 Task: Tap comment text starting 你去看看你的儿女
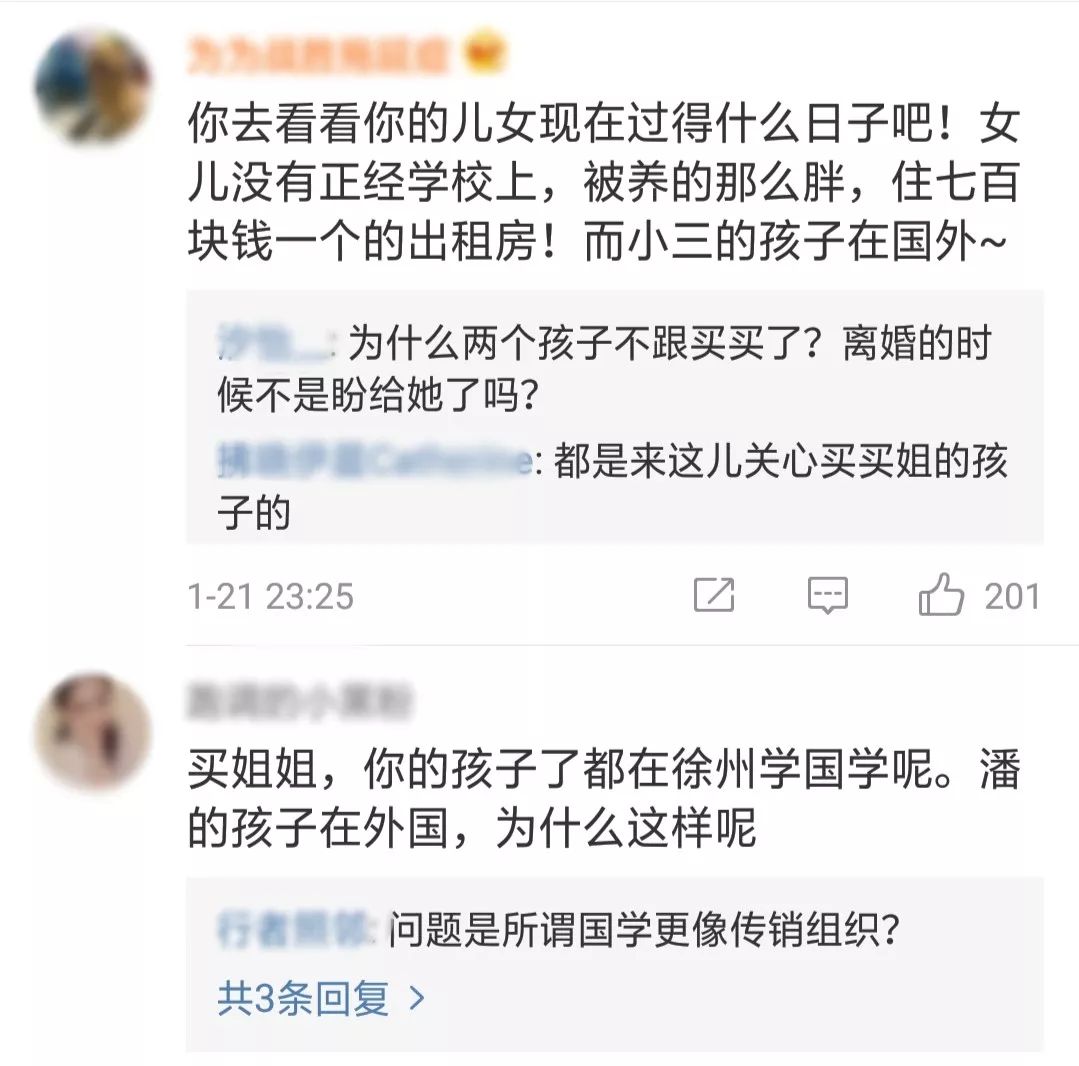603,183
